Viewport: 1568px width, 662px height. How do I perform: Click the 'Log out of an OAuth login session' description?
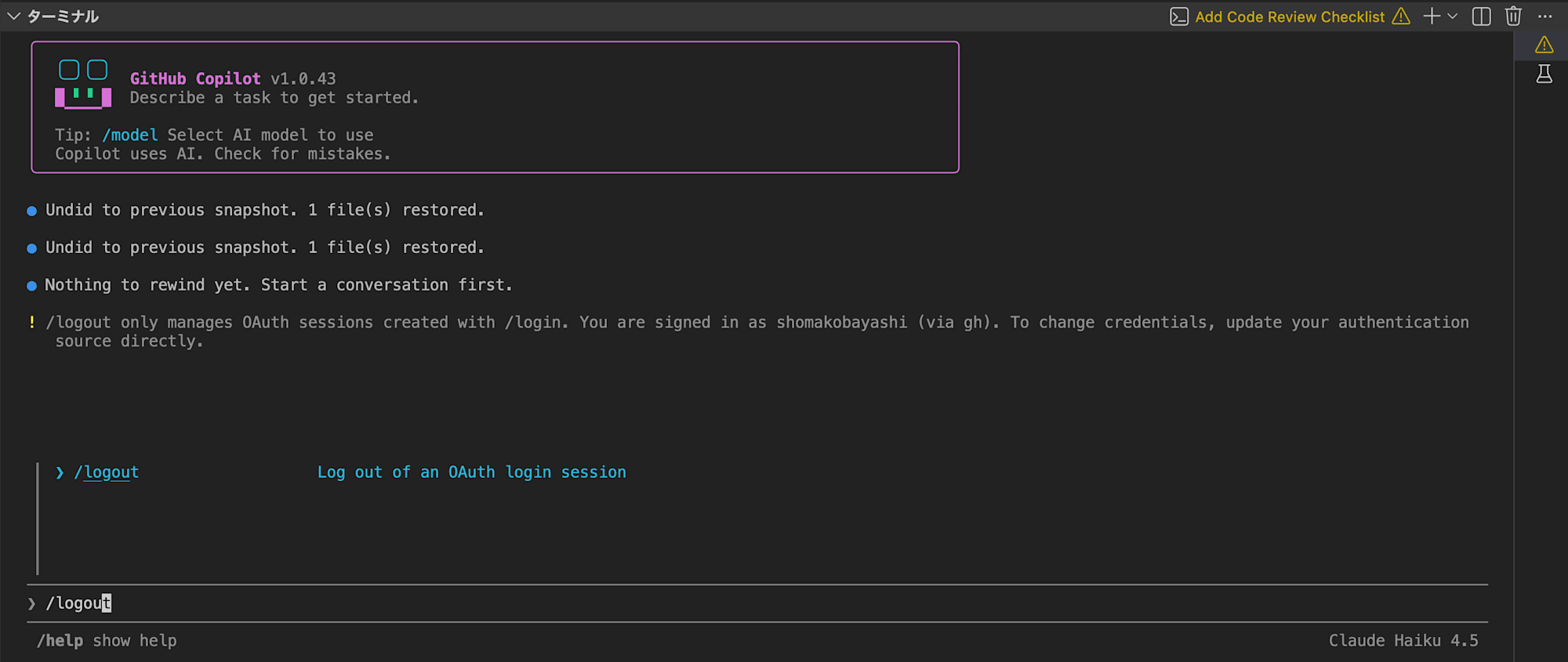pyautogui.click(x=472, y=472)
